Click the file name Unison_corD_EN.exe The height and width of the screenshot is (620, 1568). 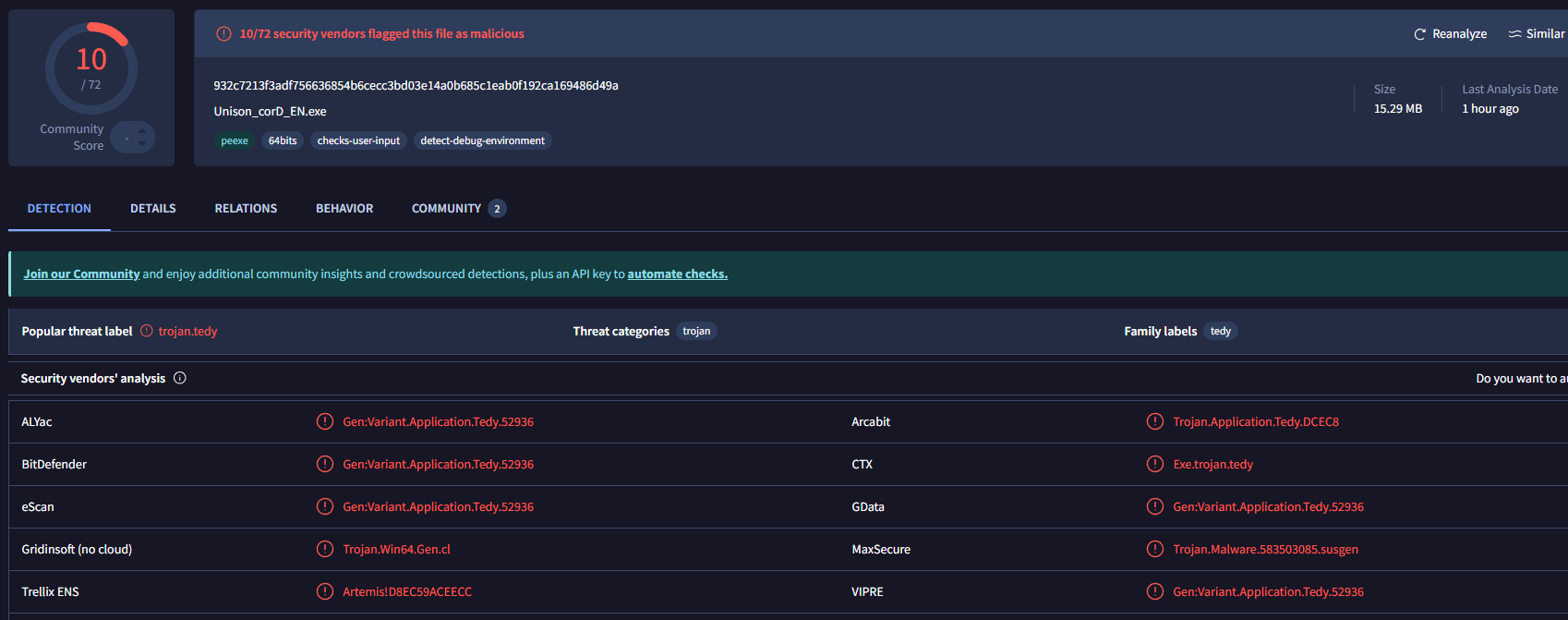(x=270, y=112)
